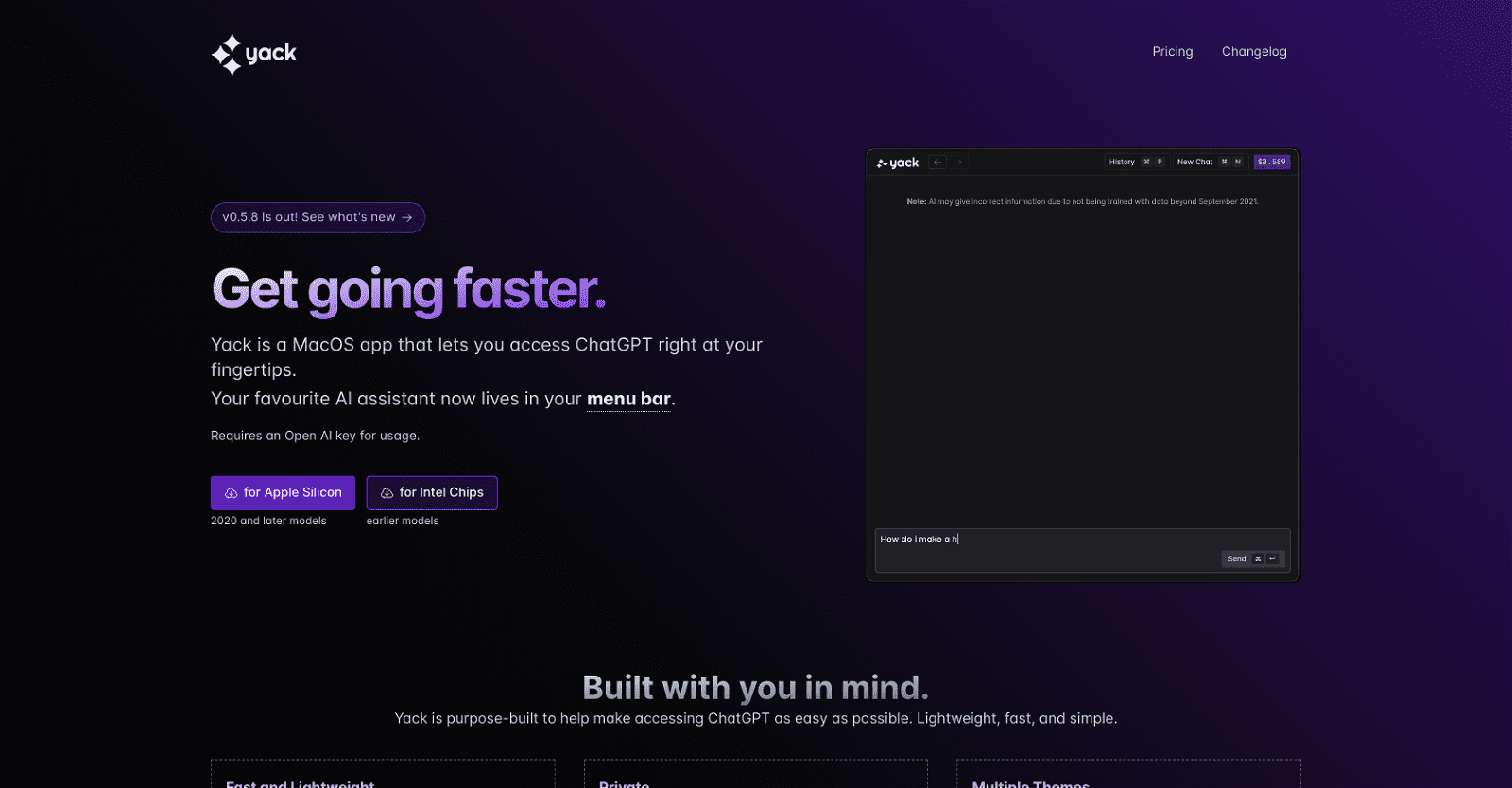Click the "2020 and later models" caption
The height and width of the screenshot is (788, 1512).
click(268, 522)
